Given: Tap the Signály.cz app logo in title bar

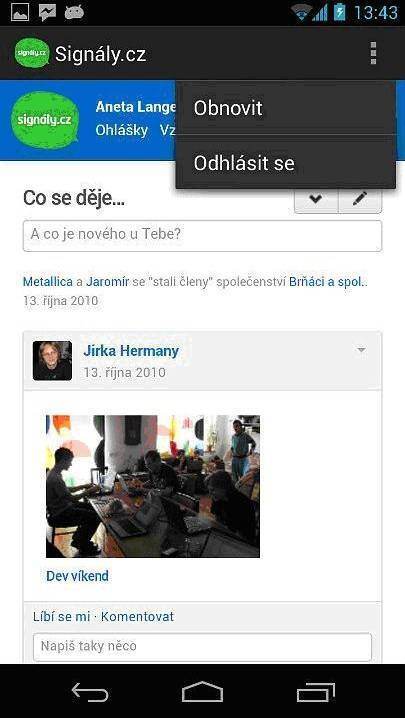Looking at the screenshot, I should click(32, 53).
